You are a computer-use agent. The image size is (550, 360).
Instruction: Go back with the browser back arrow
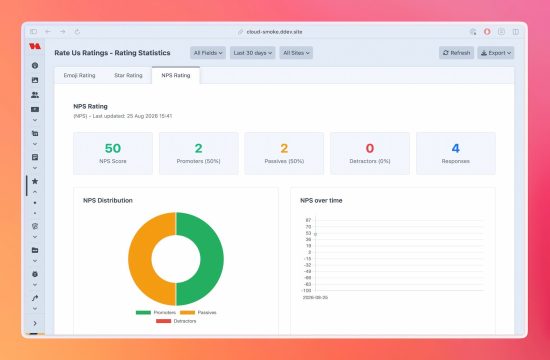pyautogui.click(x=48, y=32)
